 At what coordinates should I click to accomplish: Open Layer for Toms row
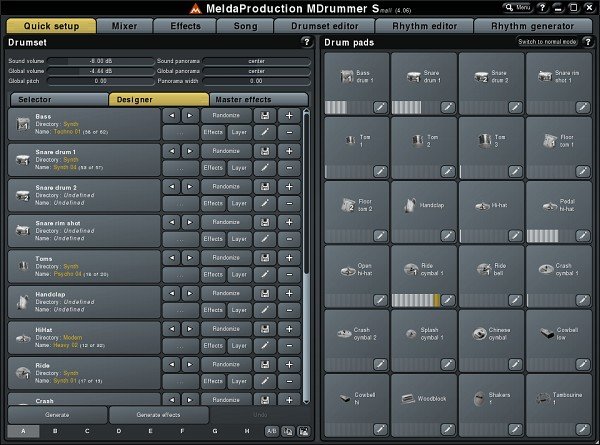pos(239,275)
